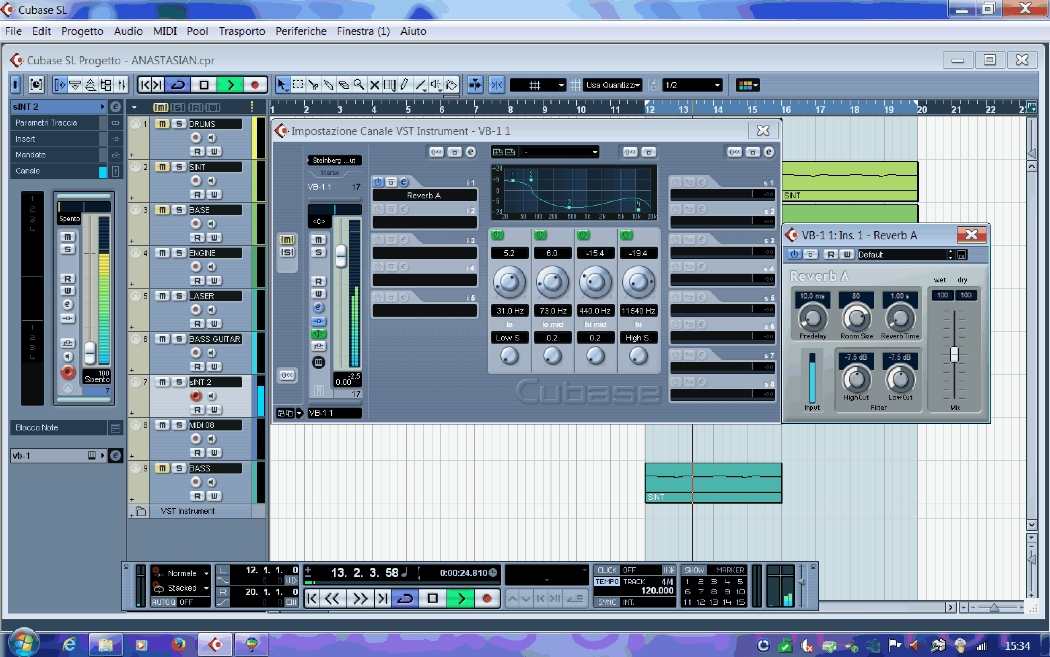1050x657 pixels.
Task: Click the SHOW marker button
Action: tap(694, 570)
